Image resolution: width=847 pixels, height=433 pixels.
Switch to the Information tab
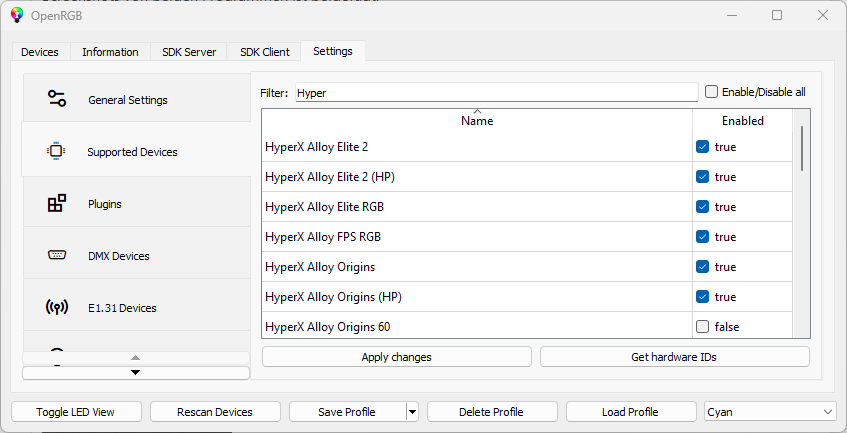(x=110, y=52)
